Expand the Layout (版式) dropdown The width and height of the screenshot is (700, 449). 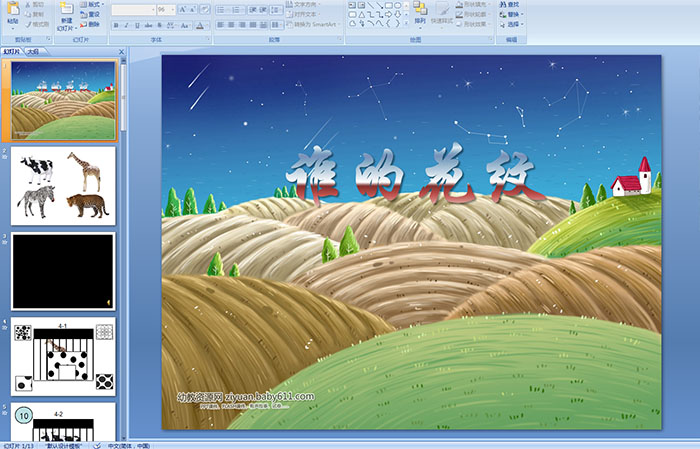[94, 5]
